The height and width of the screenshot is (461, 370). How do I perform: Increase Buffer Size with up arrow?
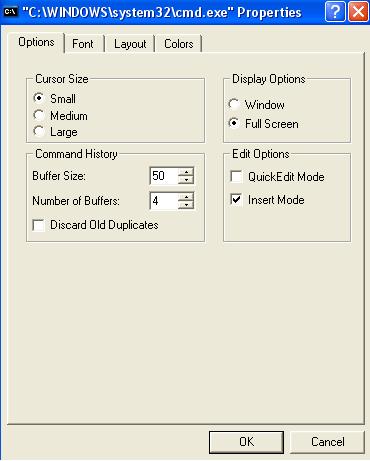point(186,172)
